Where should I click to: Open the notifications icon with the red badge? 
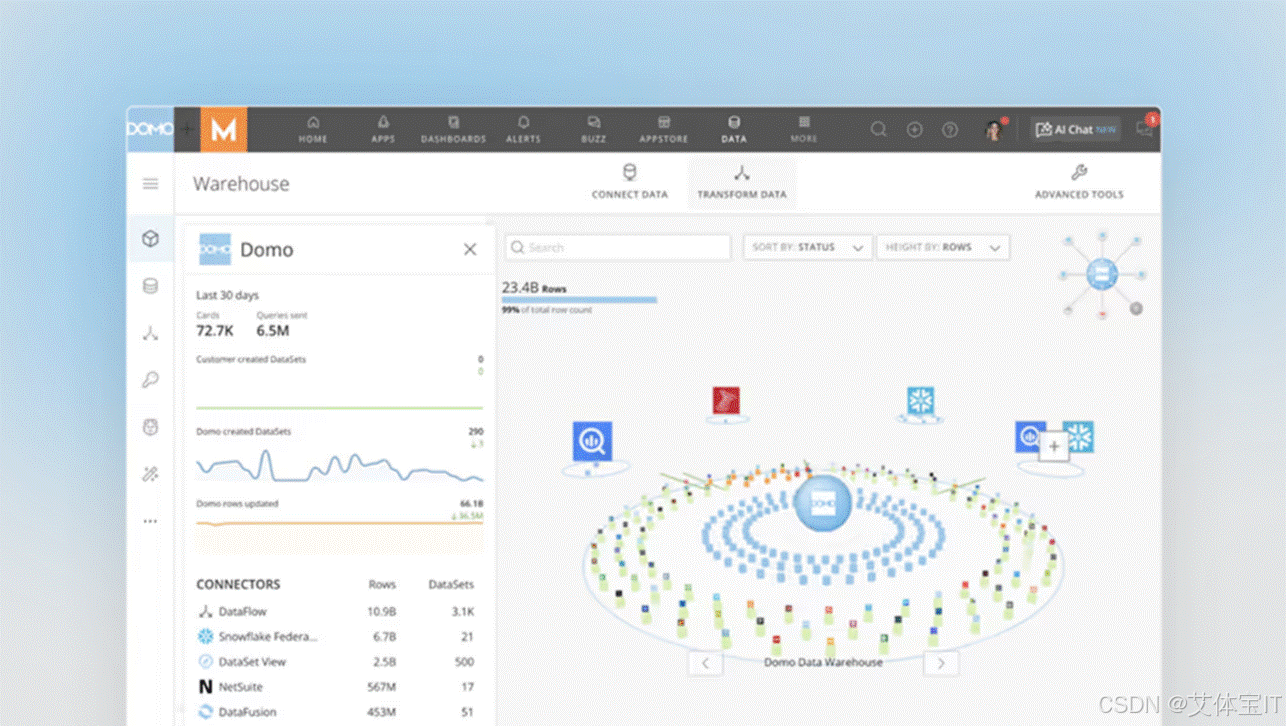[1145, 128]
